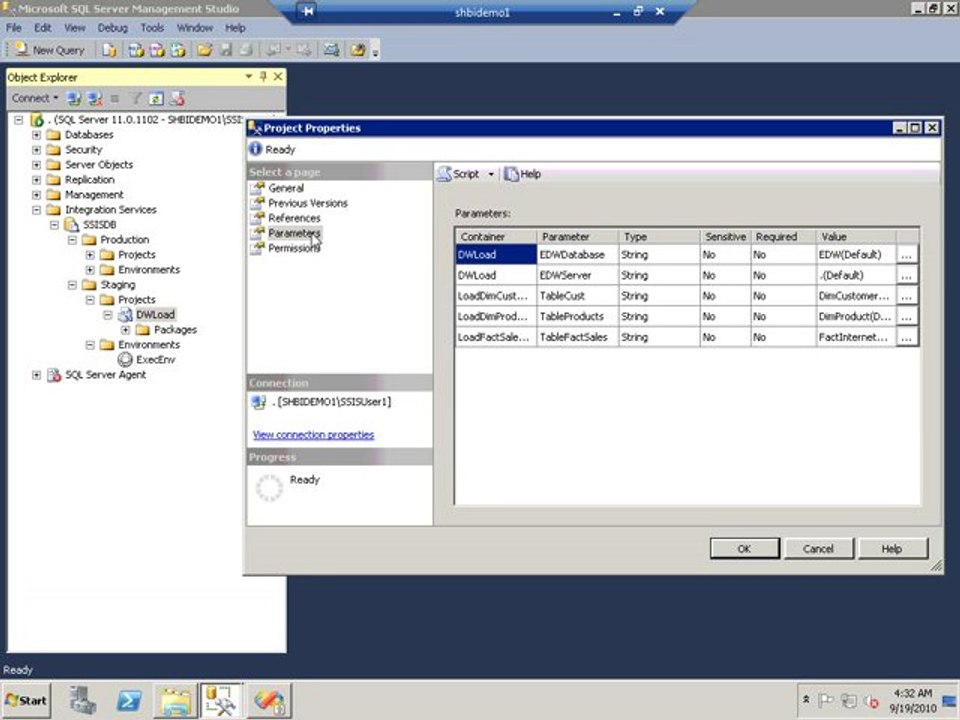The width and height of the screenshot is (960, 720).
Task: Click View connection properties link
Action: click(x=313, y=435)
